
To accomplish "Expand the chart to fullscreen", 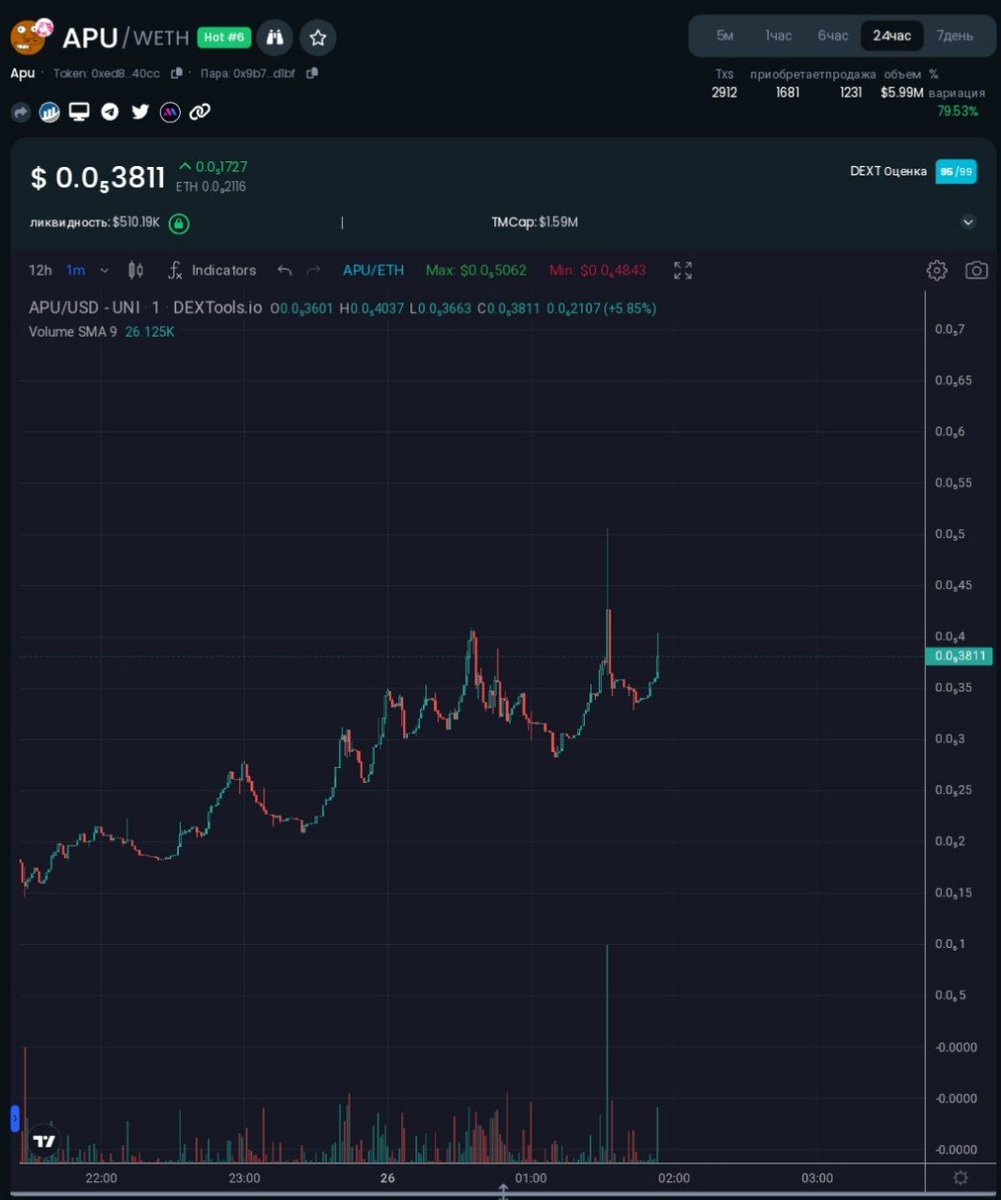I will point(683,270).
